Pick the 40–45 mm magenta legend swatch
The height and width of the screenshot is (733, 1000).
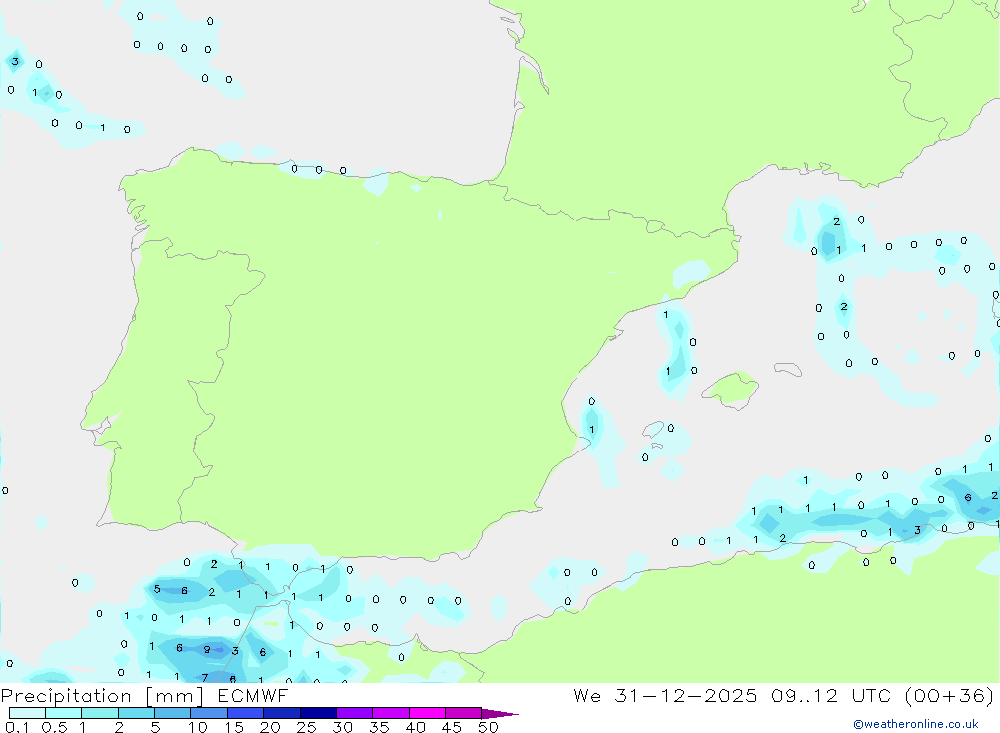click(x=427, y=713)
